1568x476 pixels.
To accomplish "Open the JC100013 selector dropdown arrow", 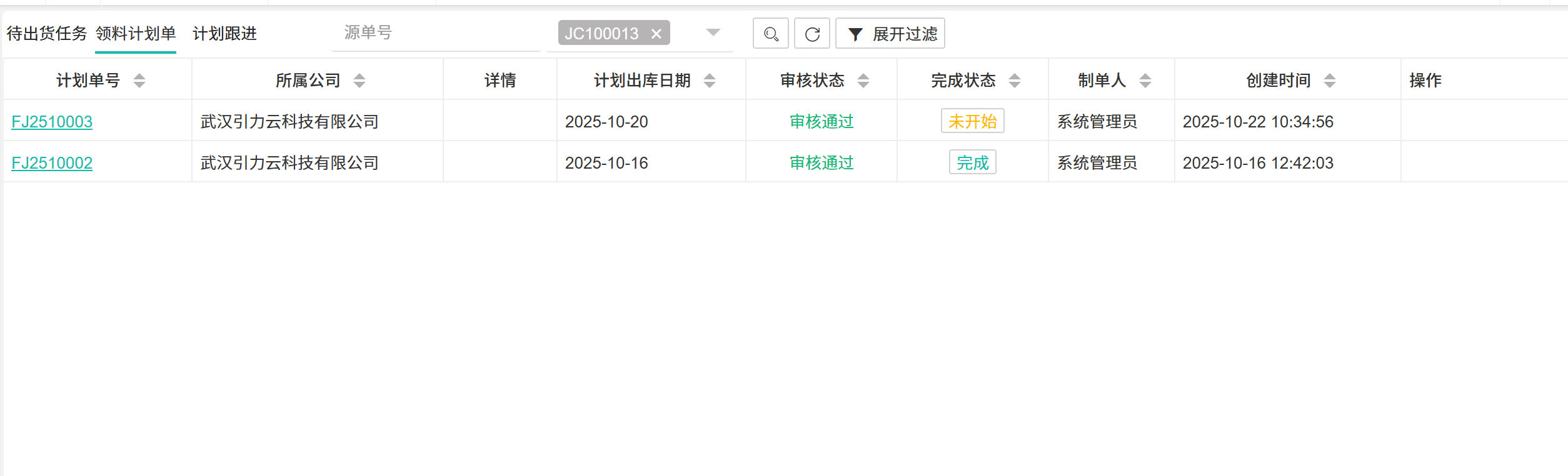I will [713, 32].
